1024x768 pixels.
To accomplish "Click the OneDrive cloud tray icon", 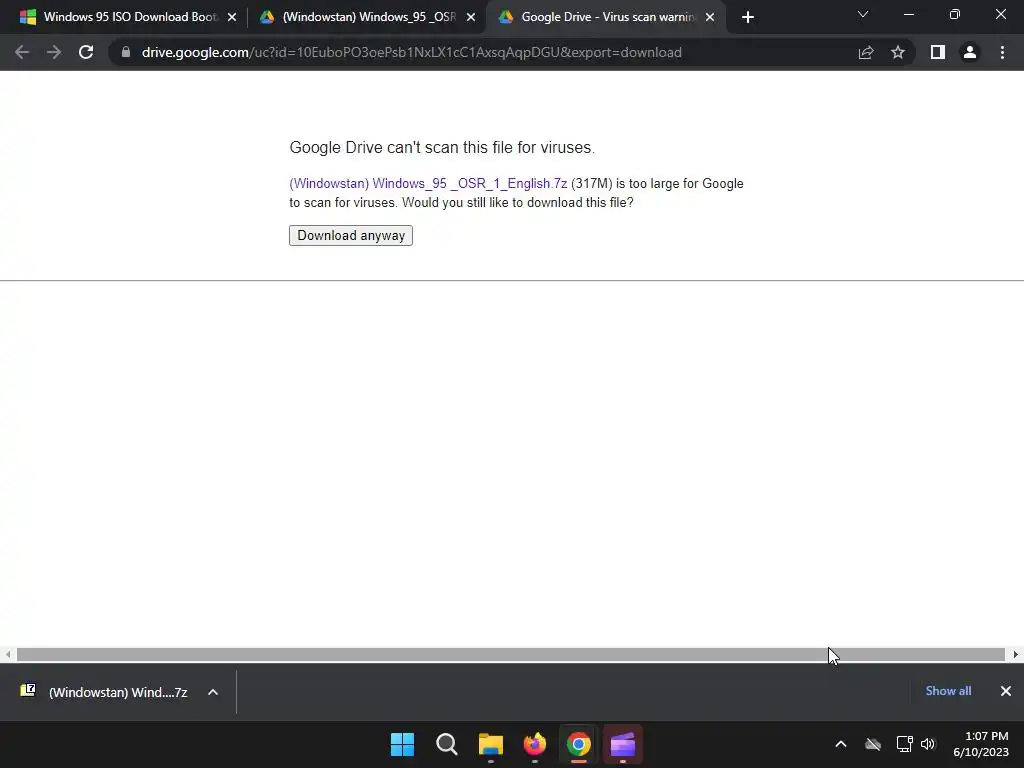I will coord(873,744).
